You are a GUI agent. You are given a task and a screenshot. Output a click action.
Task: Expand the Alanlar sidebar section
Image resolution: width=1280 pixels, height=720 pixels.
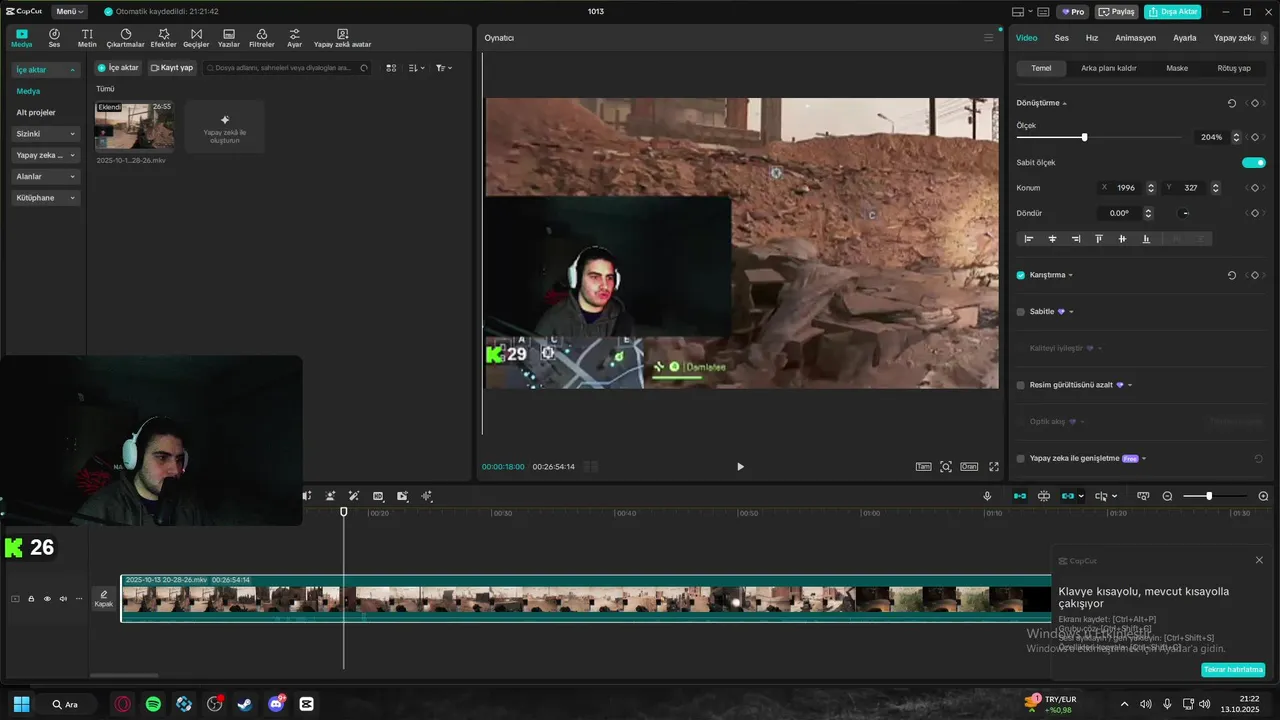pyautogui.click(x=72, y=177)
